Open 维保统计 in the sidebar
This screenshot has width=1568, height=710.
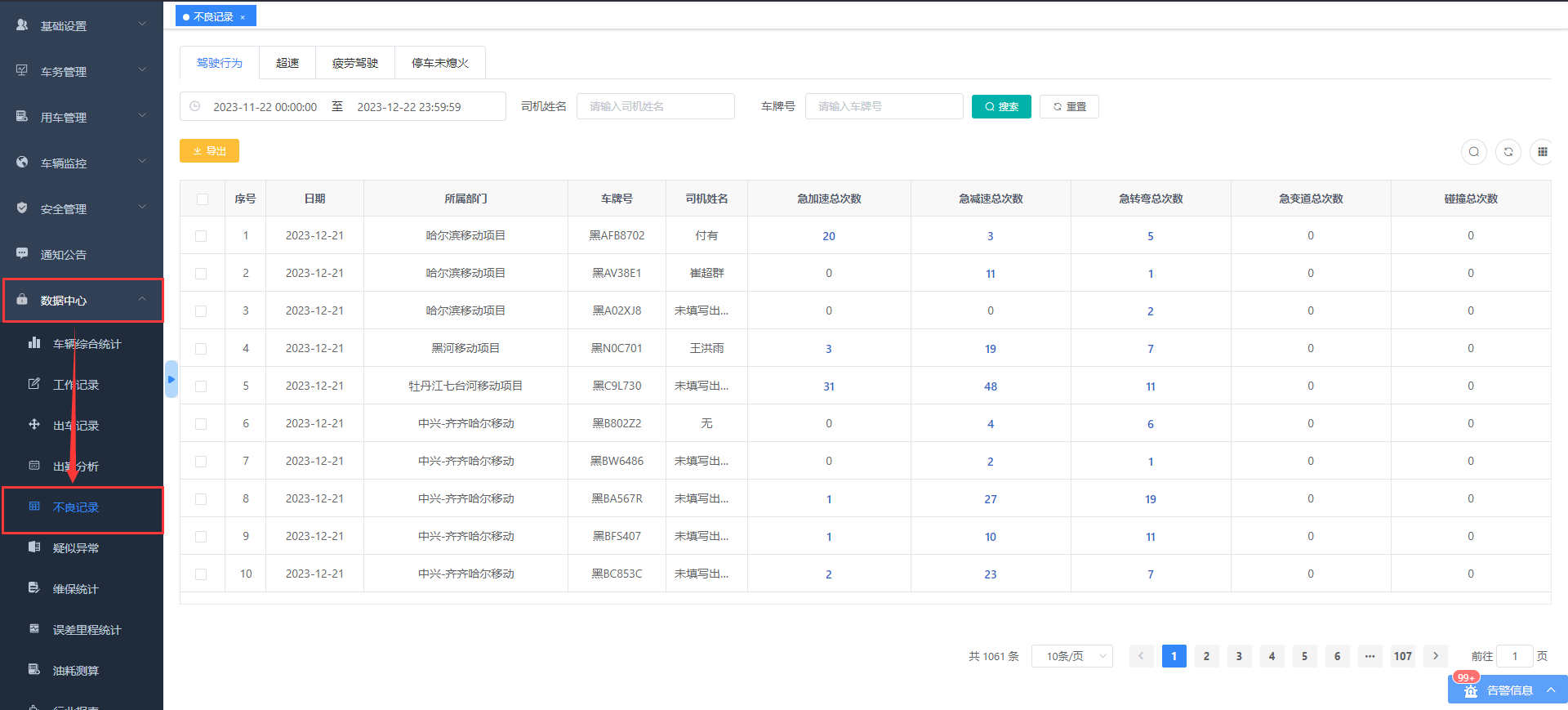[76, 589]
